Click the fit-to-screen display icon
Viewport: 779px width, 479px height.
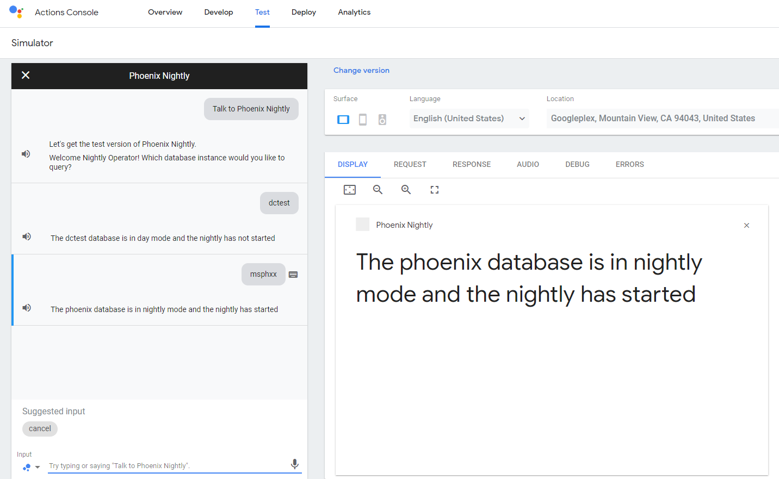click(350, 190)
